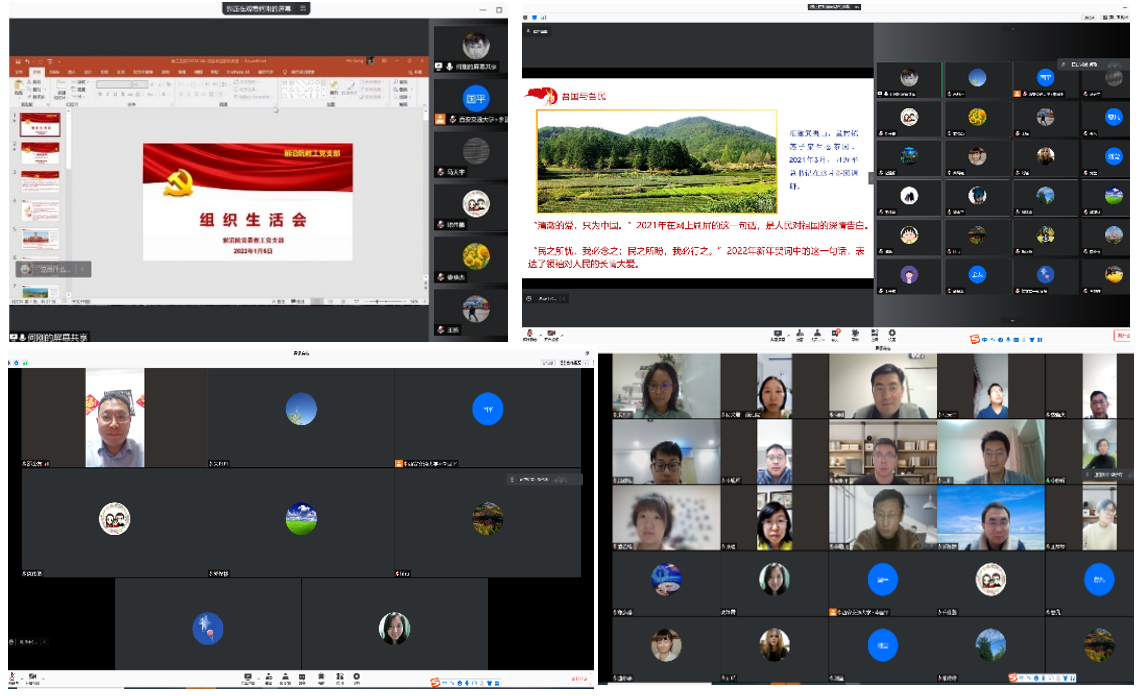Toggle microphone in the blue-shirt man's meeting window
Image resolution: width=1143 pixels, height=696 pixels.
tap(13, 676)
